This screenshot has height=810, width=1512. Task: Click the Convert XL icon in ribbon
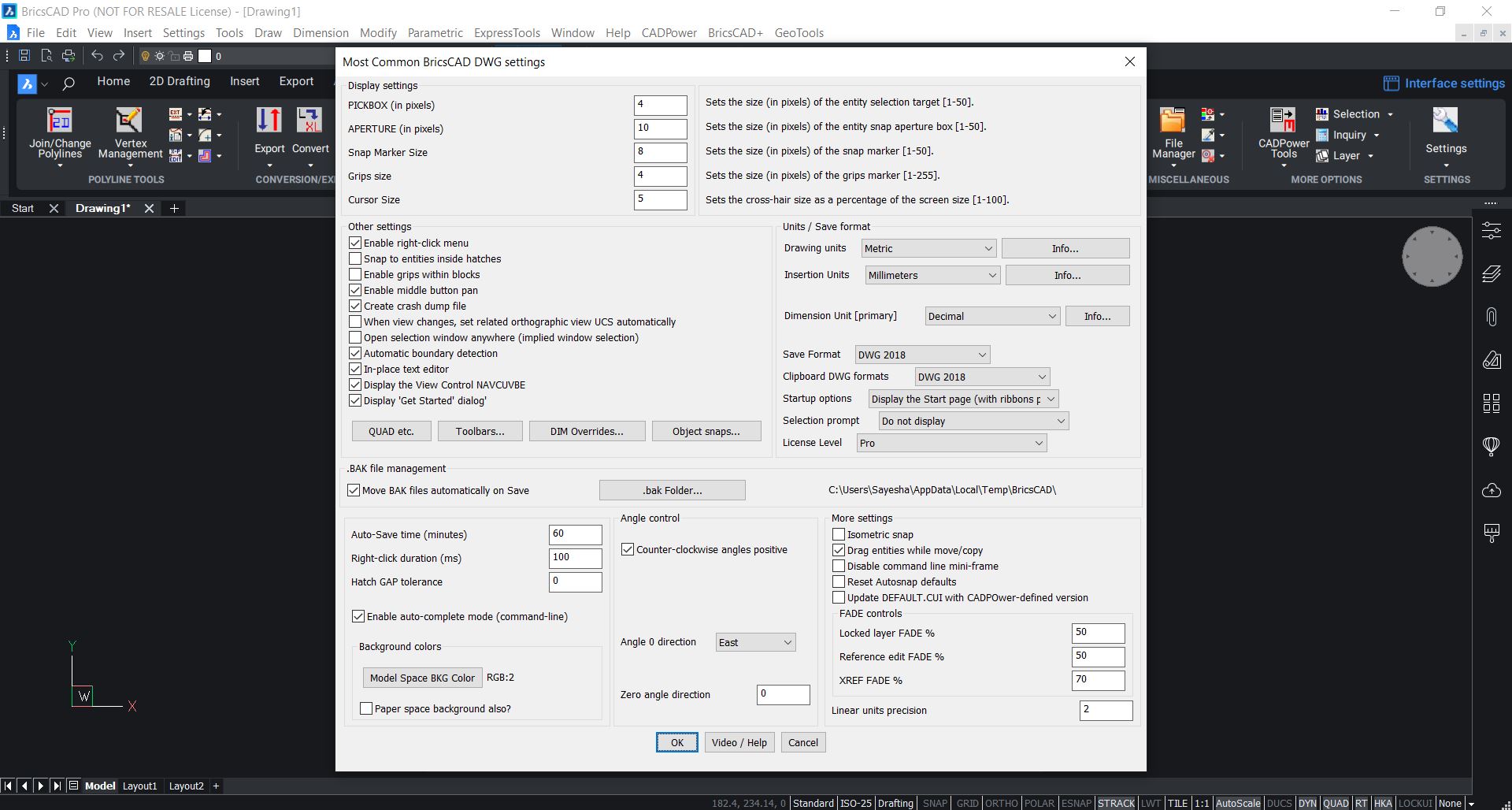(309, 120)
